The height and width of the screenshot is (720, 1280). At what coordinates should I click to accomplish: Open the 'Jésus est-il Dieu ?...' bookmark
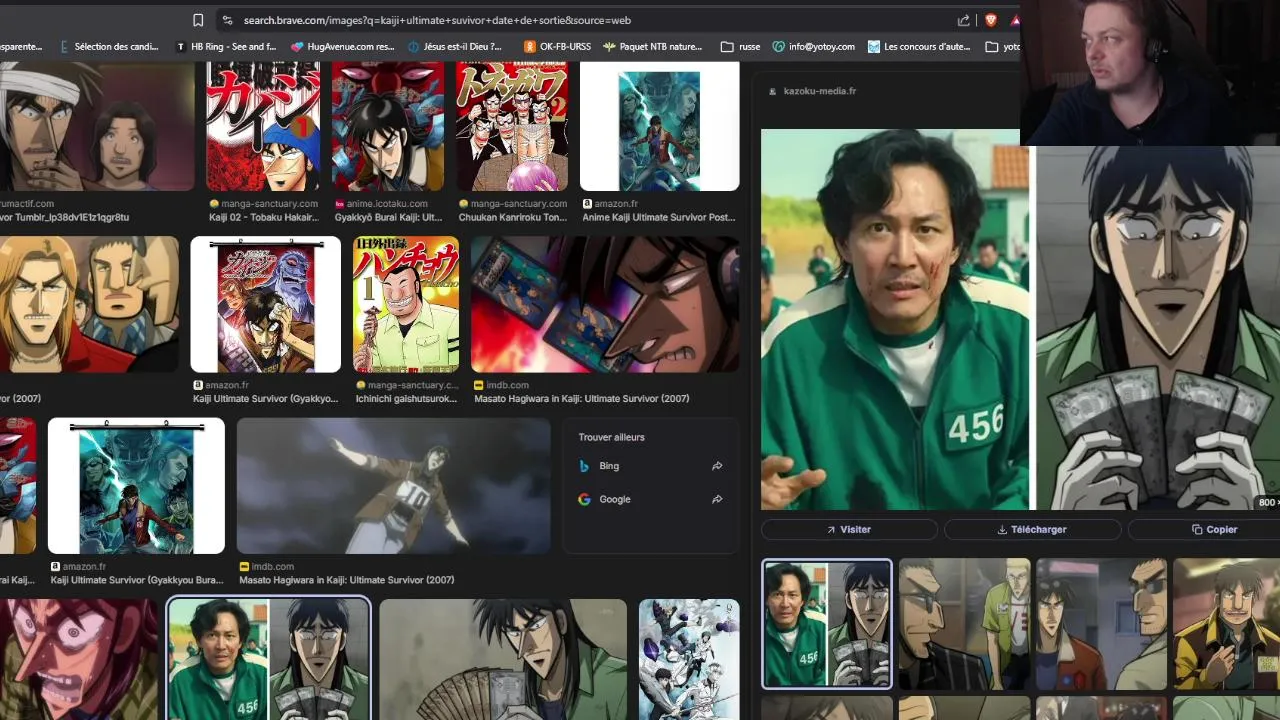(456, 46)
